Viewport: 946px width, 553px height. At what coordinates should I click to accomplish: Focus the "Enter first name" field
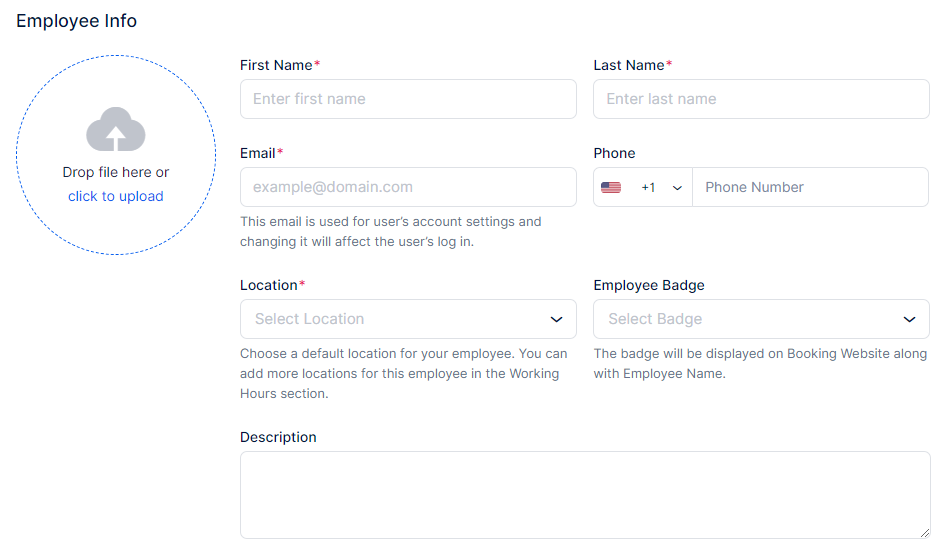(408, 99)
